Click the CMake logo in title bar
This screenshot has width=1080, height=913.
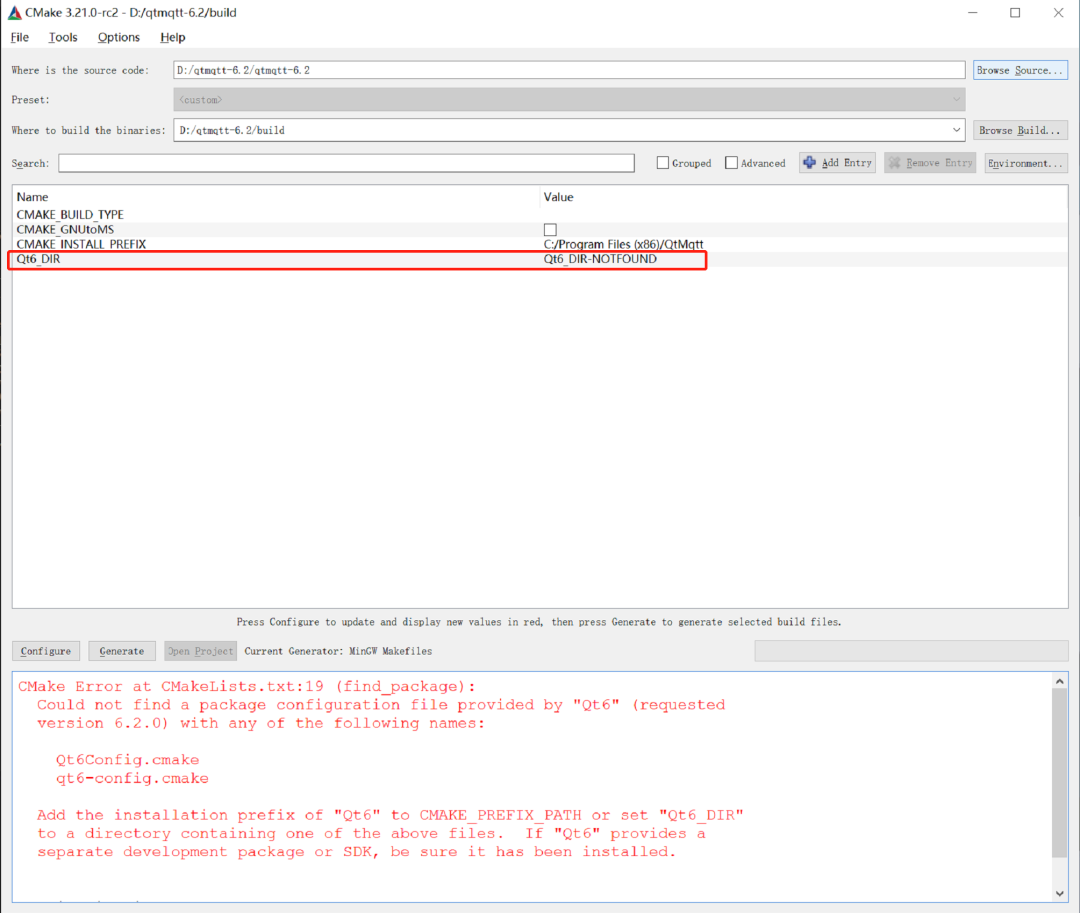[x=14, y=12]
